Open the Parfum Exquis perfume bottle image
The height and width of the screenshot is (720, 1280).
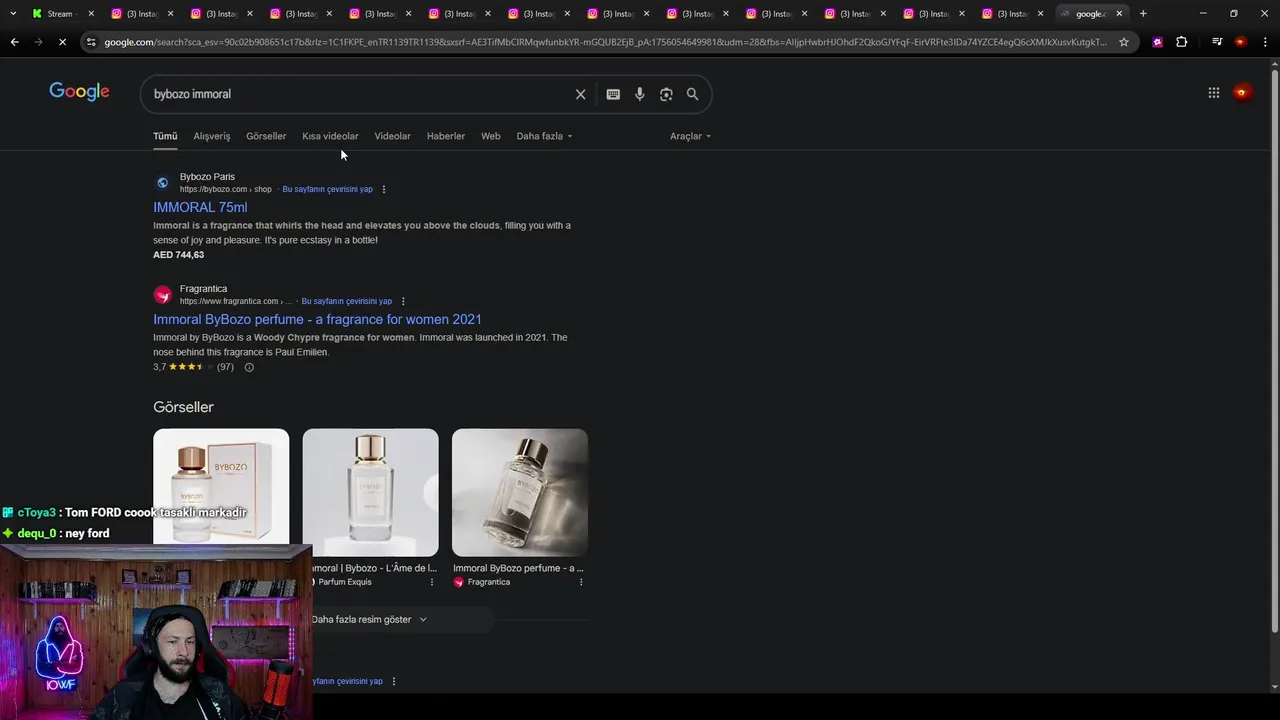[370, 492]
